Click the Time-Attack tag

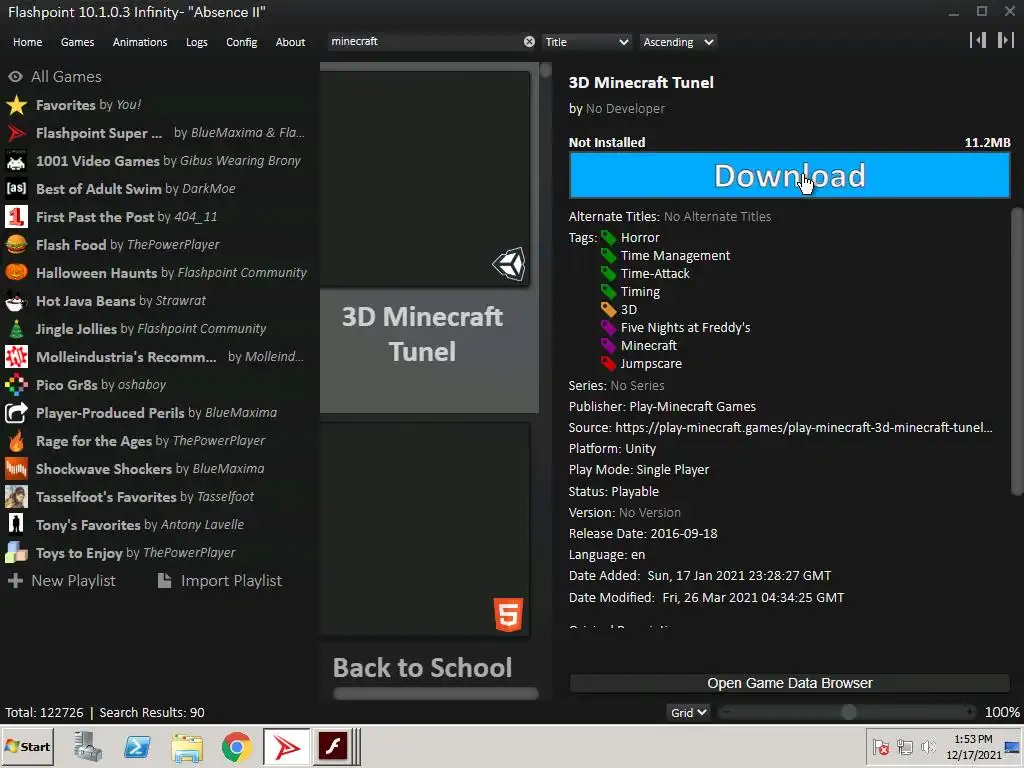(x=655, y=274)
